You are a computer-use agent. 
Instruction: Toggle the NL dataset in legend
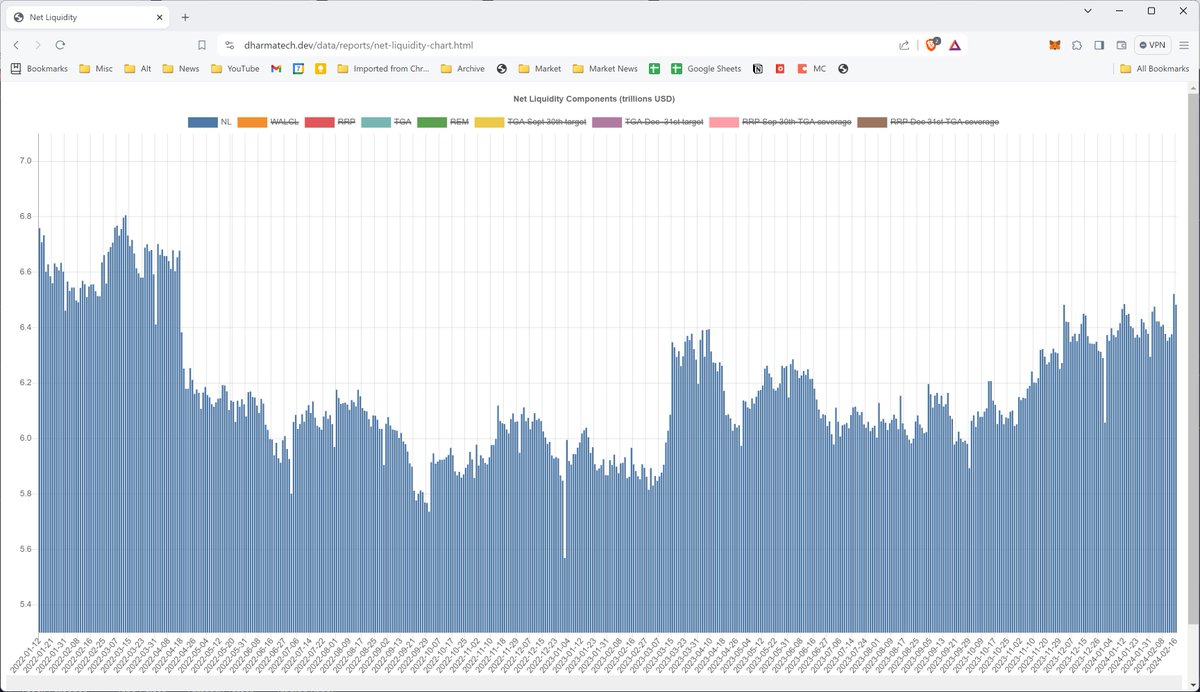point(210,122)
